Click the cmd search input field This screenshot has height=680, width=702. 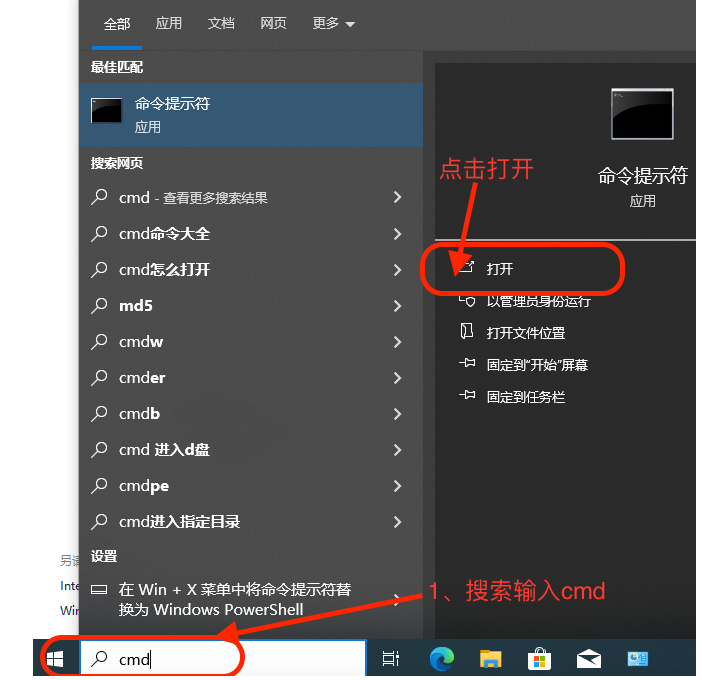[x=223, y=658]
